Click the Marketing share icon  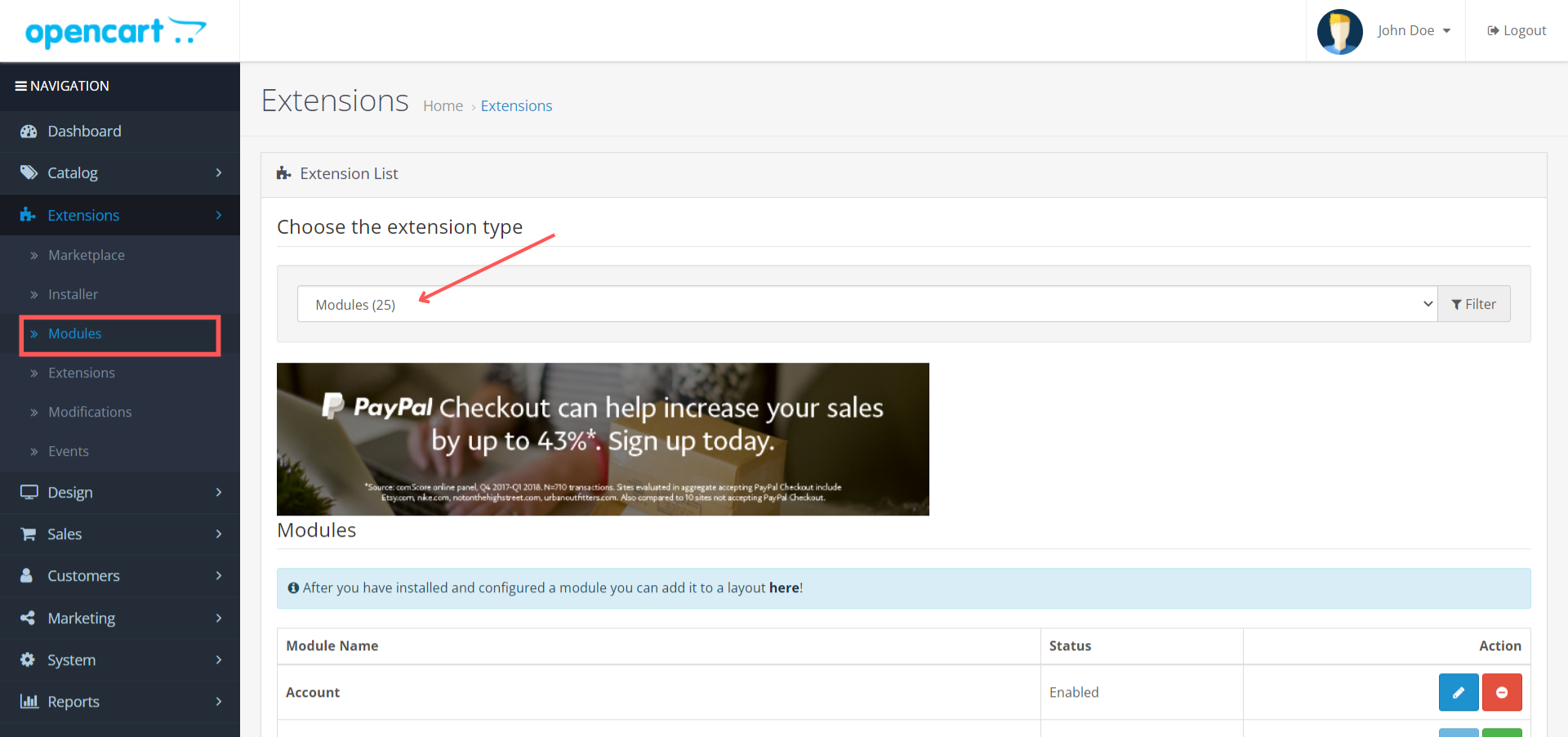click(x=28, y=618)
